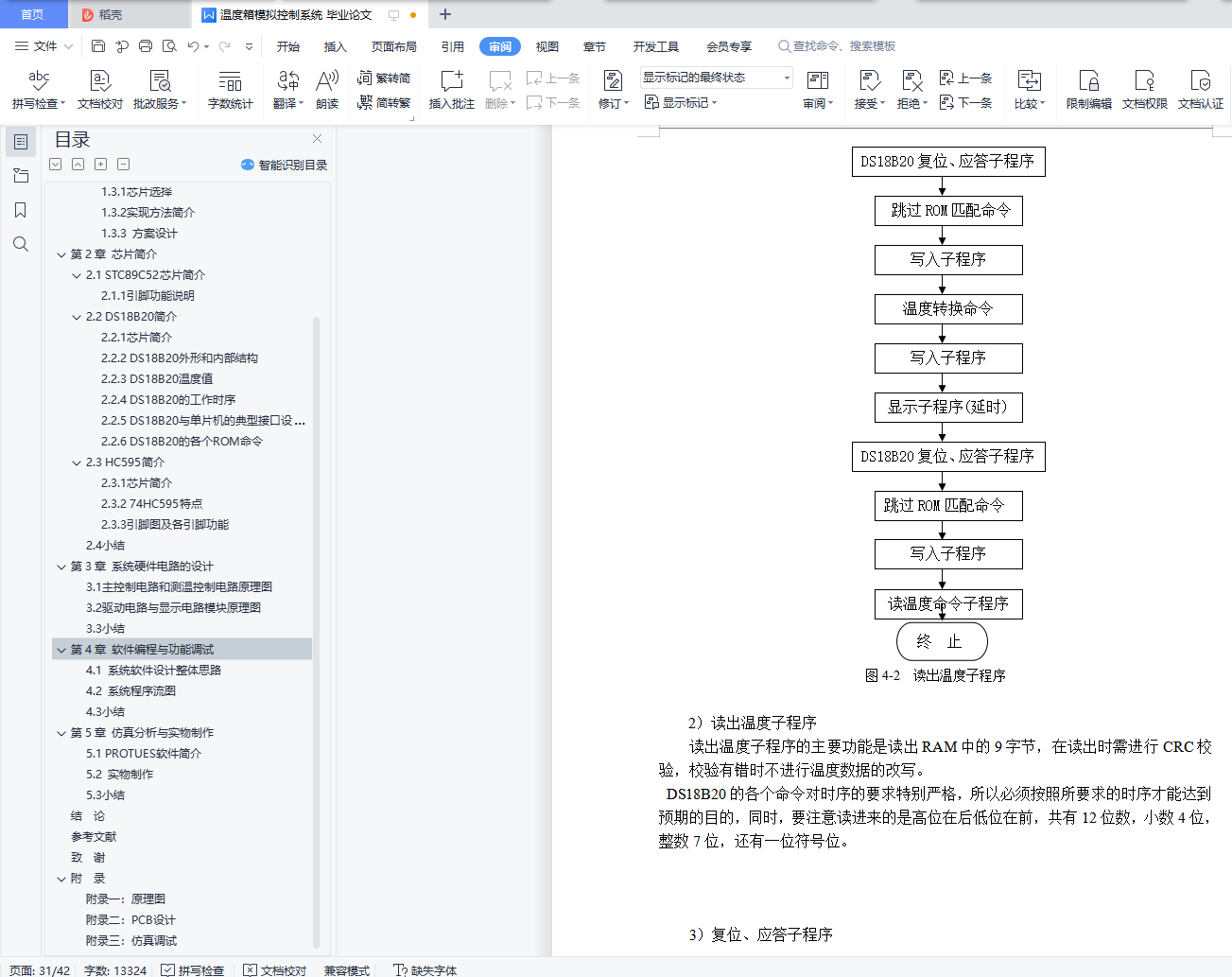This screenshot has width=1232, height=977.
Task: Click 拼写检查 in the status bar
Action: [193, 970]
